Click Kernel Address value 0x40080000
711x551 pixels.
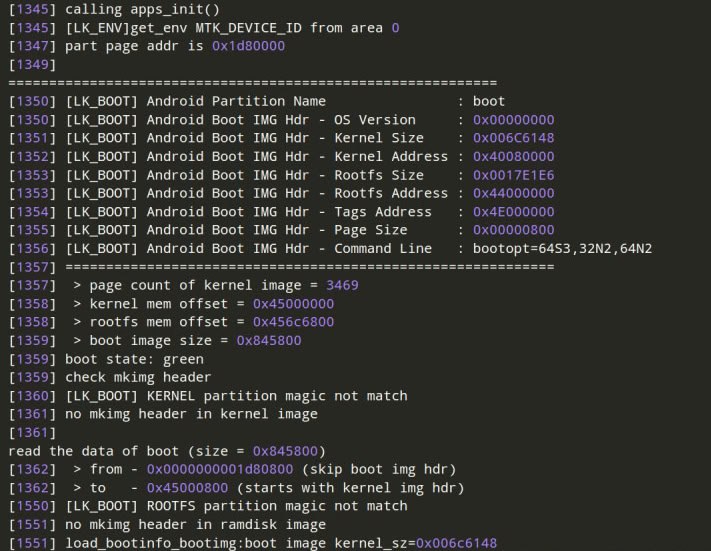[x=513, y=156]
